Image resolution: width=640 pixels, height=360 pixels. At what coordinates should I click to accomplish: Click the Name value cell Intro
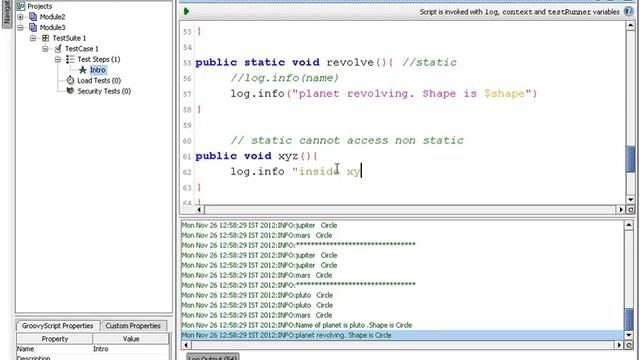(131, 349)
